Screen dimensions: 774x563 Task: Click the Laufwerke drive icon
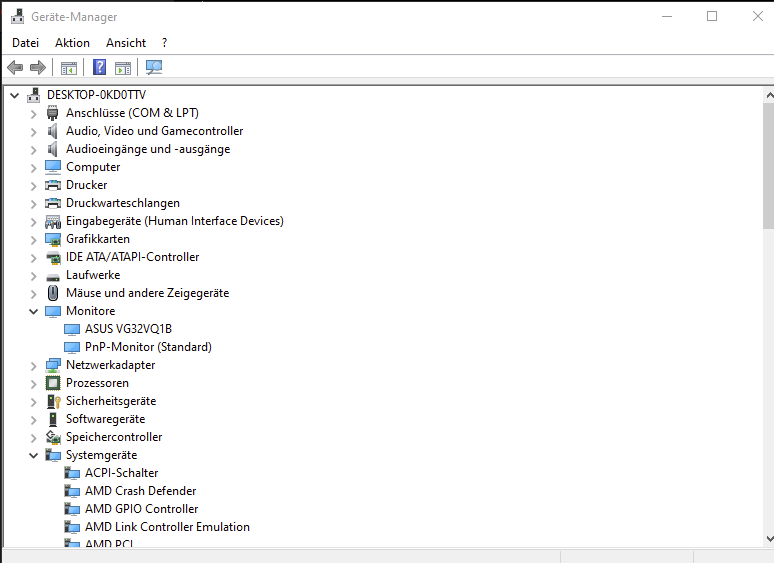53,277
